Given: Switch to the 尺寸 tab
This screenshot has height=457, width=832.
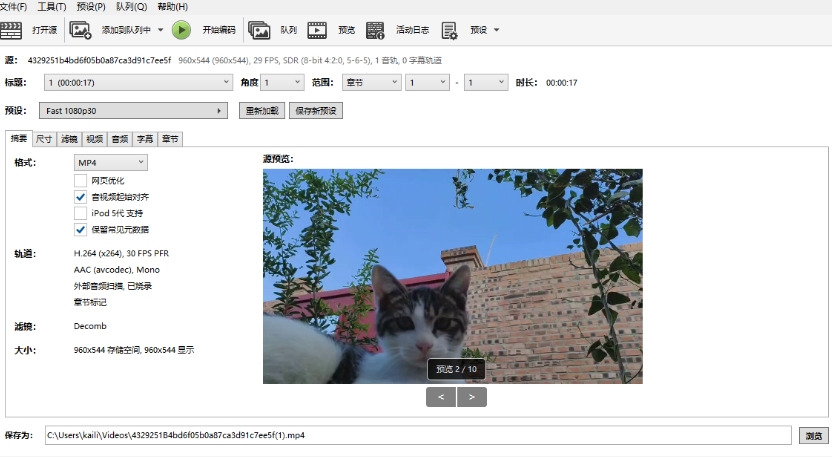Looking at the screenshot, I should [x=44, y=139].
